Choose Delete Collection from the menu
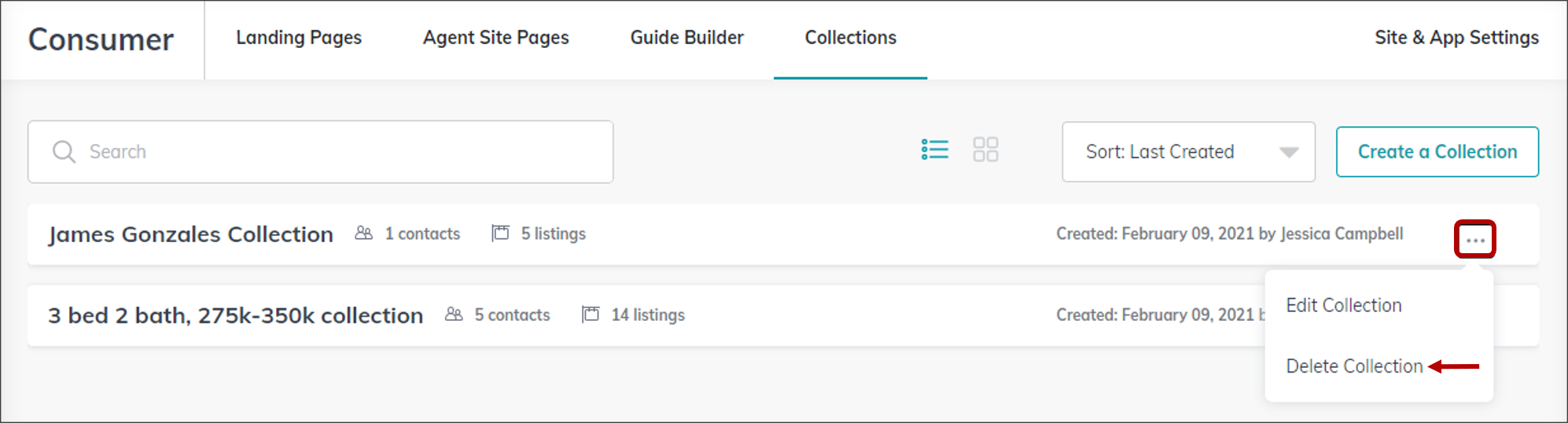The width and height of the screenshot is (1568, 423). click(1354, 366)
